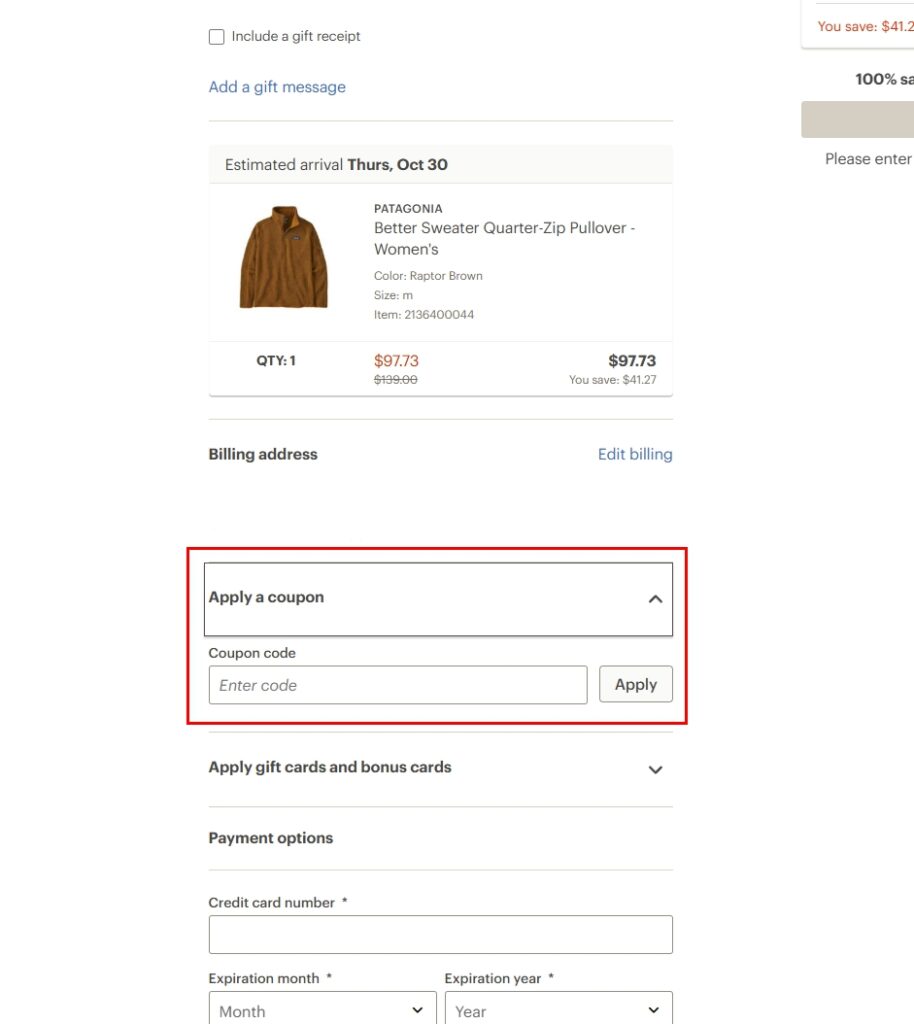This screenshot has width=914, height=1024.
Task: Click the red $97.73 sale price
Action: point(396,361)
